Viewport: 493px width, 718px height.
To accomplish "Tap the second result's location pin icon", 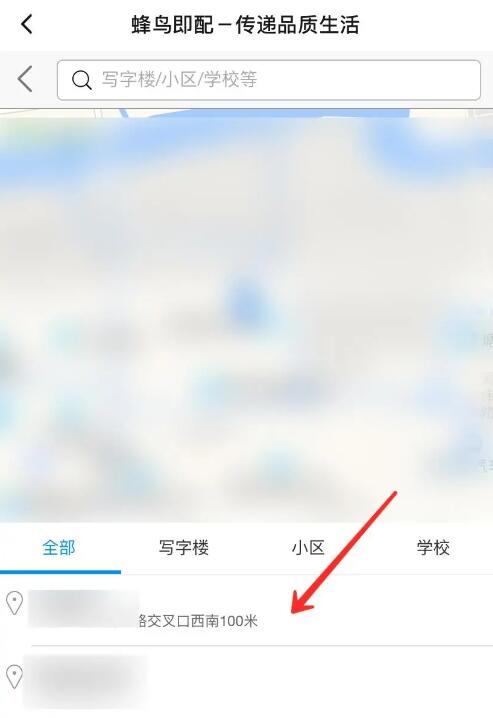I will click(15, 676).
